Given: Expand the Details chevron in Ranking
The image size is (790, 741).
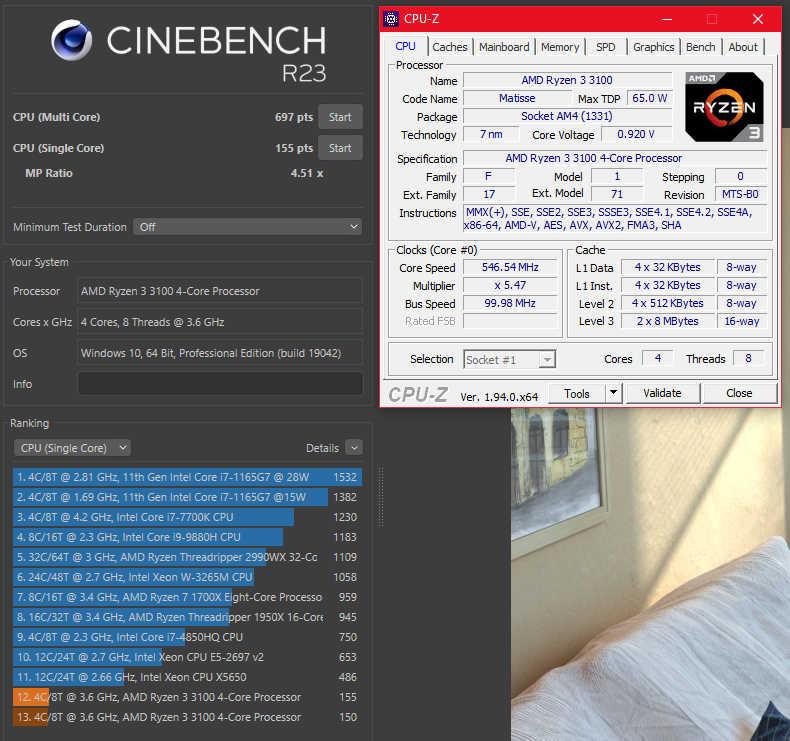Looking at the screenshot, I should (354, 448).
